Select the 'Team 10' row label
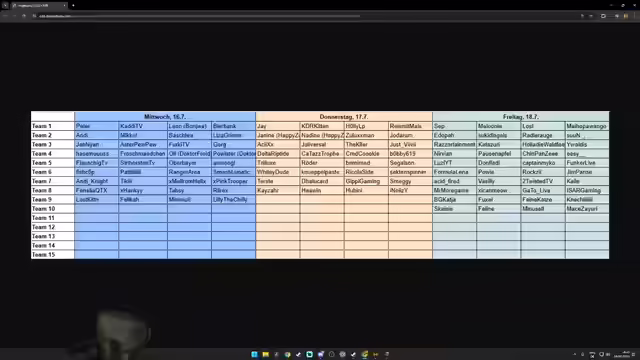This screenshot has height=360, width=640. [x=53, y=209]
